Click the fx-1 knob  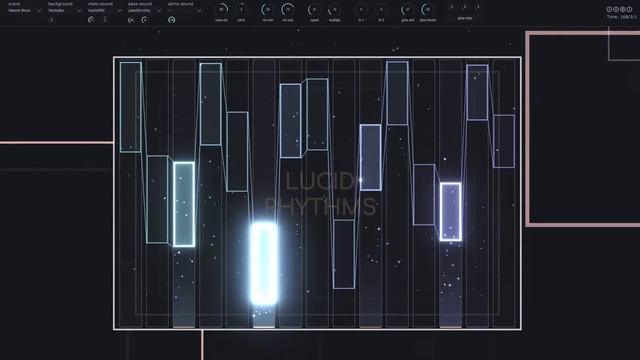tap(361, 9)
